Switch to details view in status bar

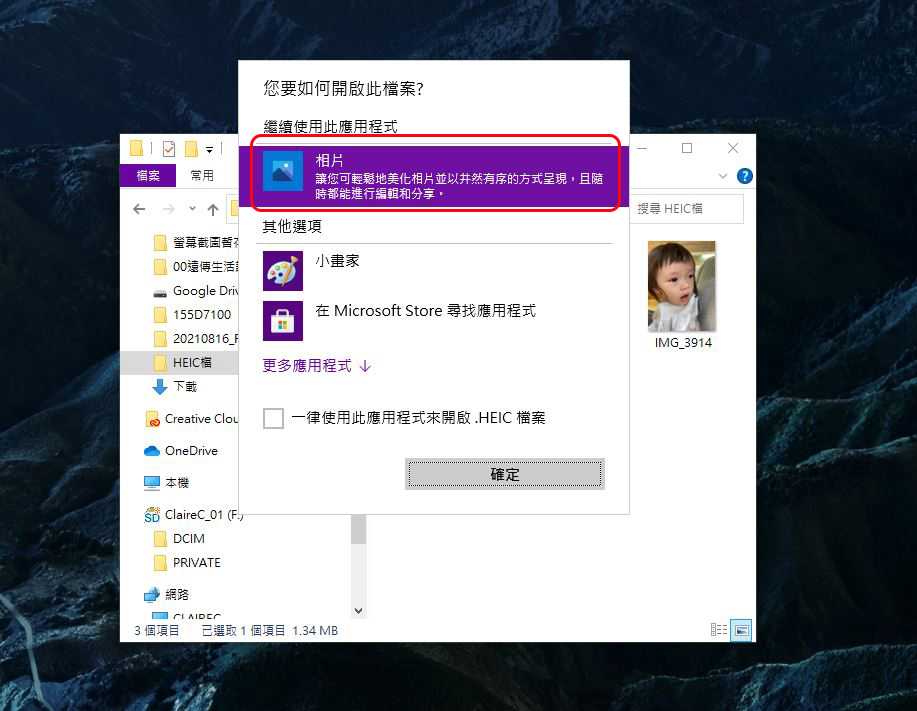(719, 630)
